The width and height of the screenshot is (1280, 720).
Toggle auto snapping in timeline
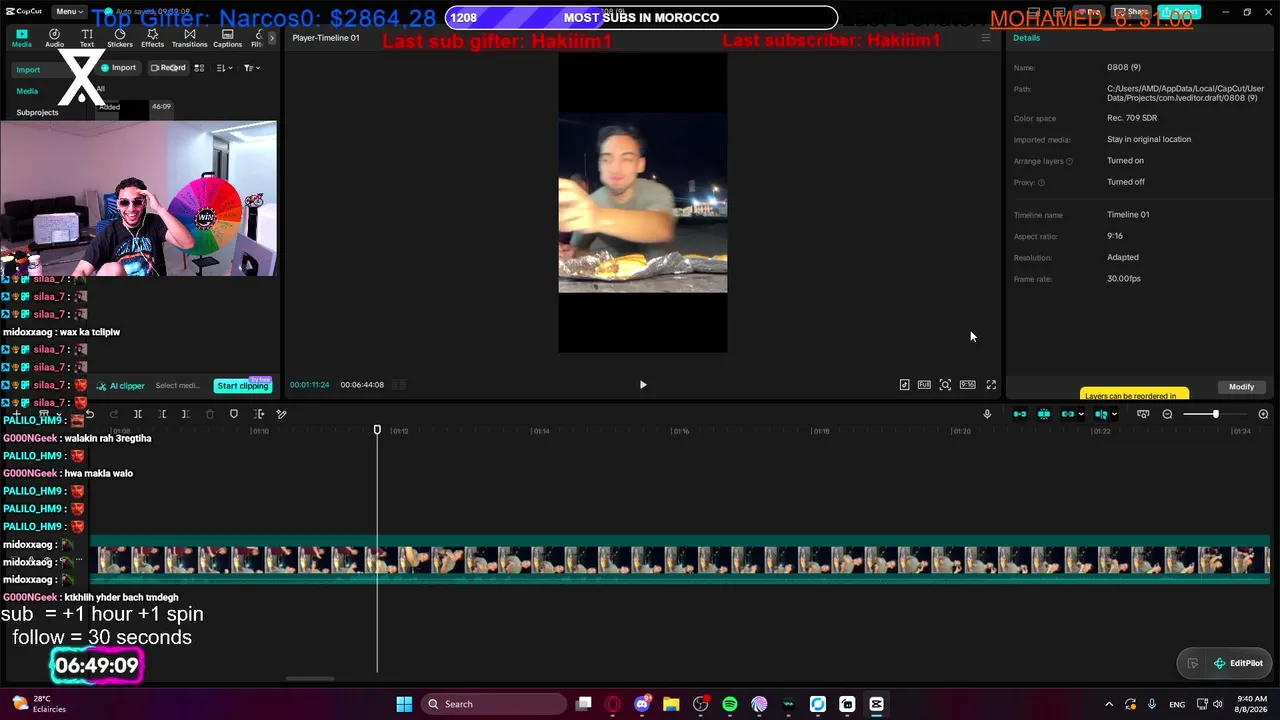pos(1044,414)
